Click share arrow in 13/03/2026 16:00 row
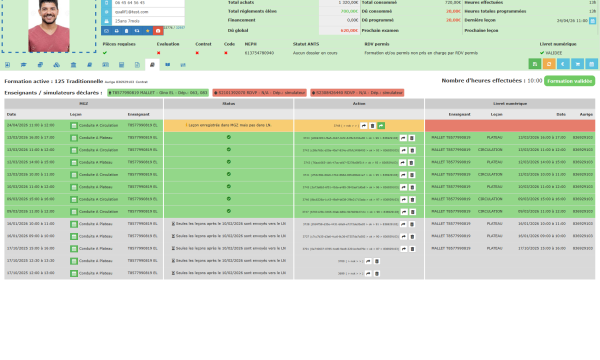 tap(403, 138)
